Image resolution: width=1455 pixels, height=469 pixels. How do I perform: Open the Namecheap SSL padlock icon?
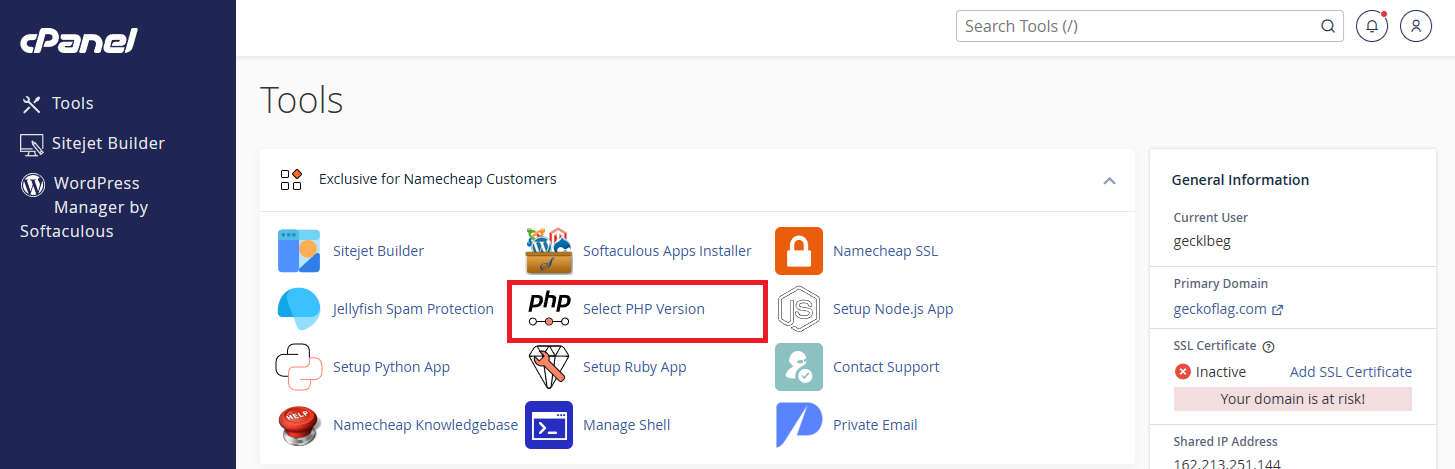pyautogui.click(x=799, y=251)
